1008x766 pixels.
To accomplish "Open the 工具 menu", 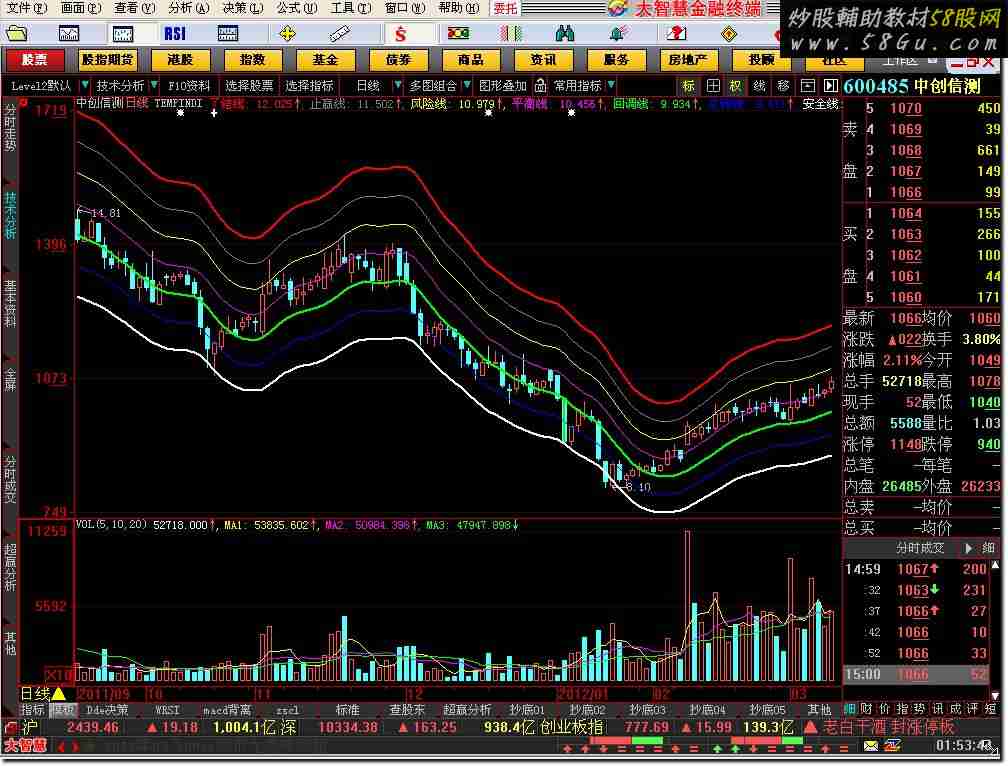I will (350, 8).
